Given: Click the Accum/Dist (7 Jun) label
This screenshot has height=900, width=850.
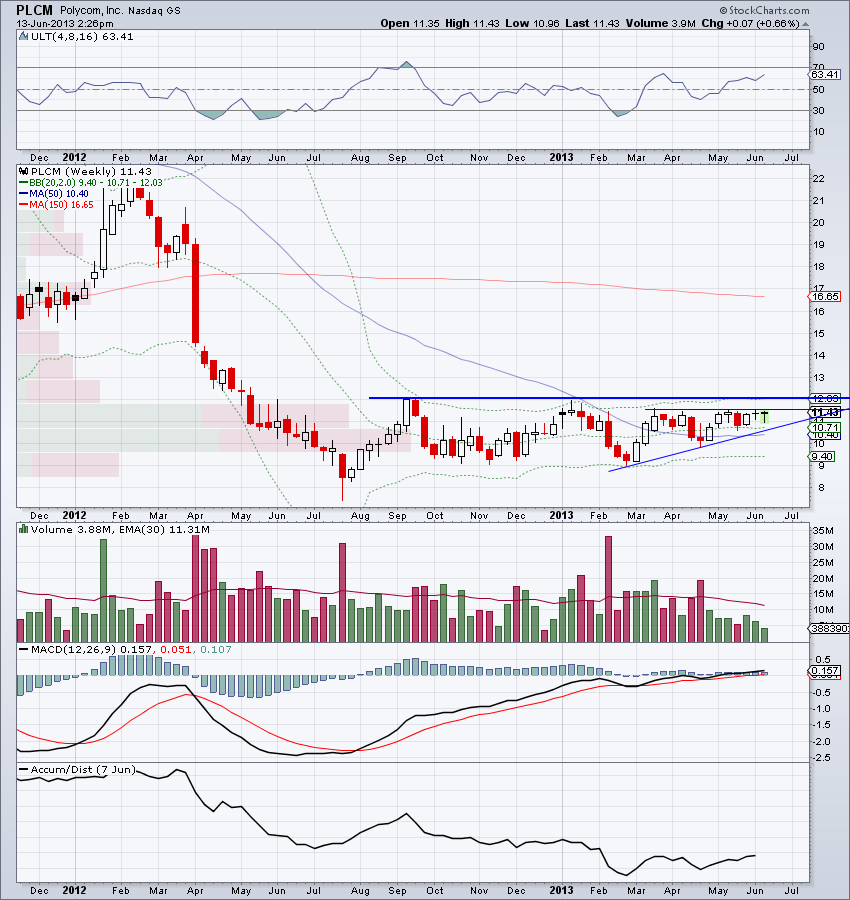Looking at the screenshot, I should coord(83,769).
